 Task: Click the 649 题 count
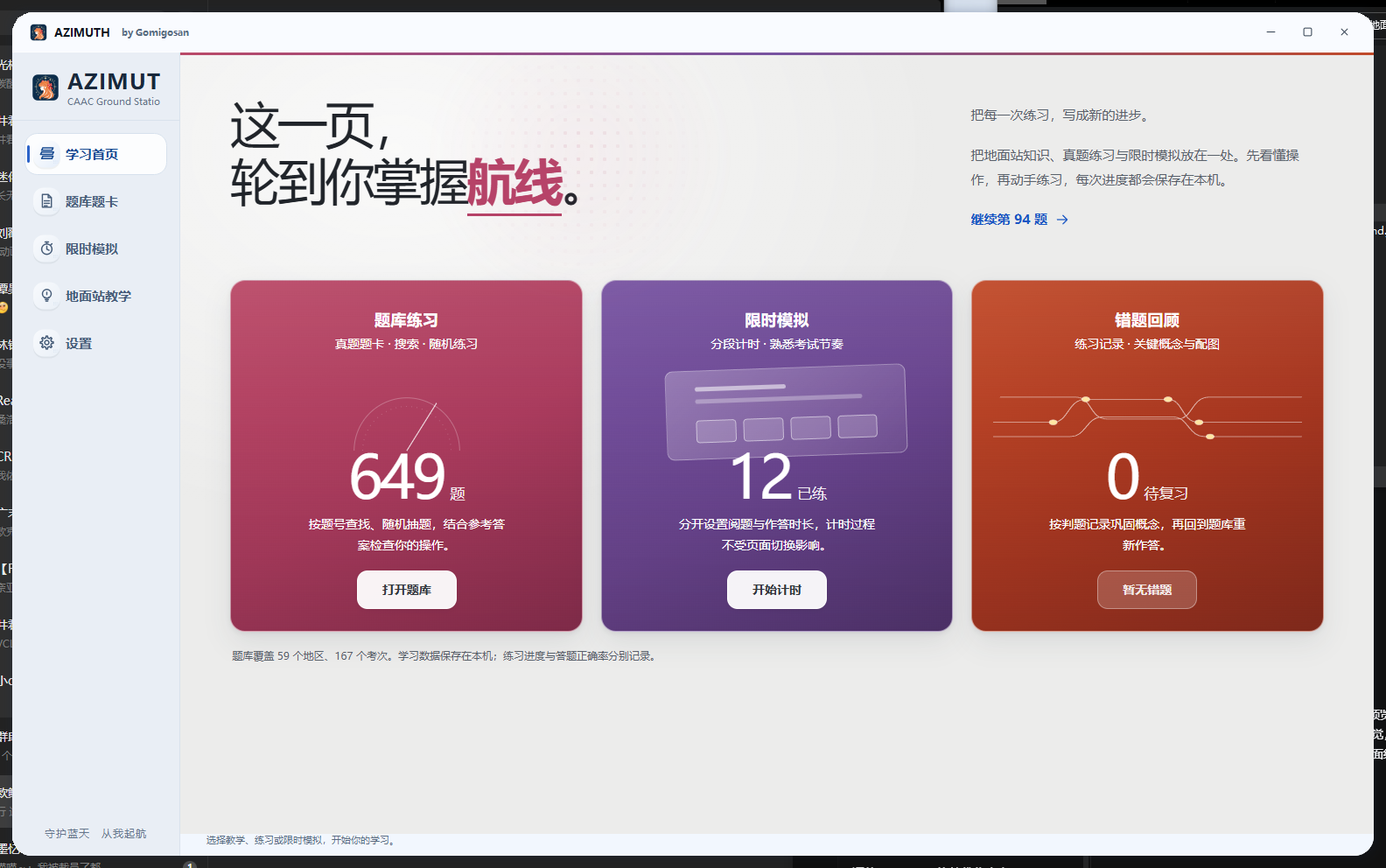tap(407, 477)
